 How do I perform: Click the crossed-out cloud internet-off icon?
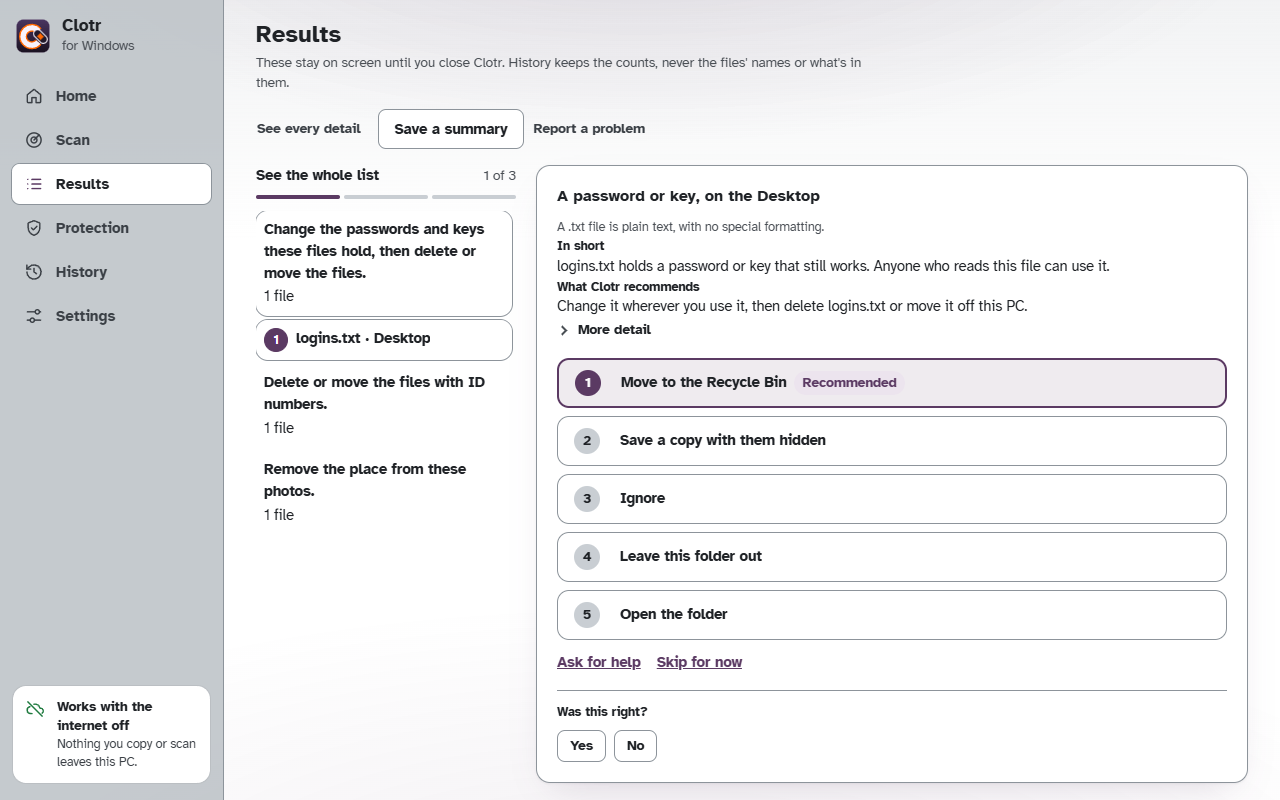tap(35, 709)
